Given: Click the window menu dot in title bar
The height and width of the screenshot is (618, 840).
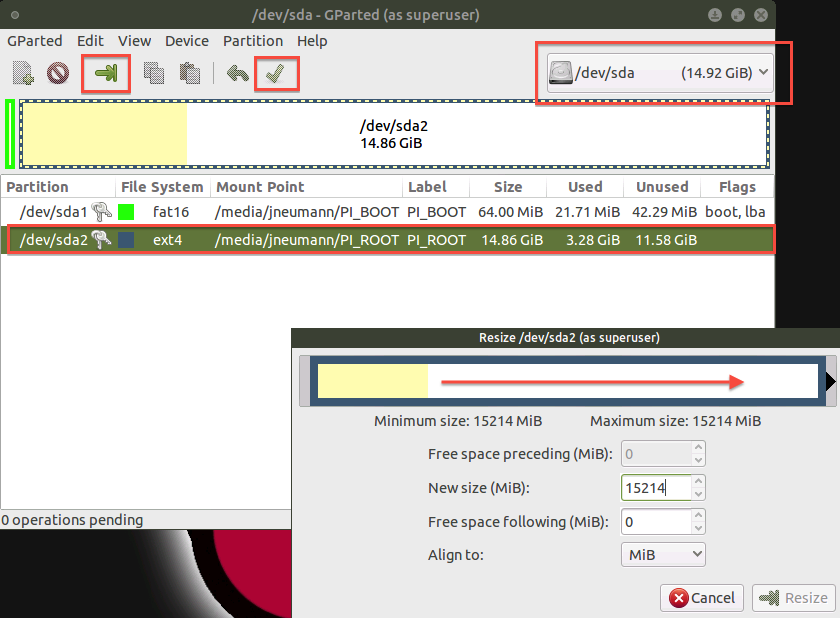Looking at the screenshot, I should (x=15, y=15).
